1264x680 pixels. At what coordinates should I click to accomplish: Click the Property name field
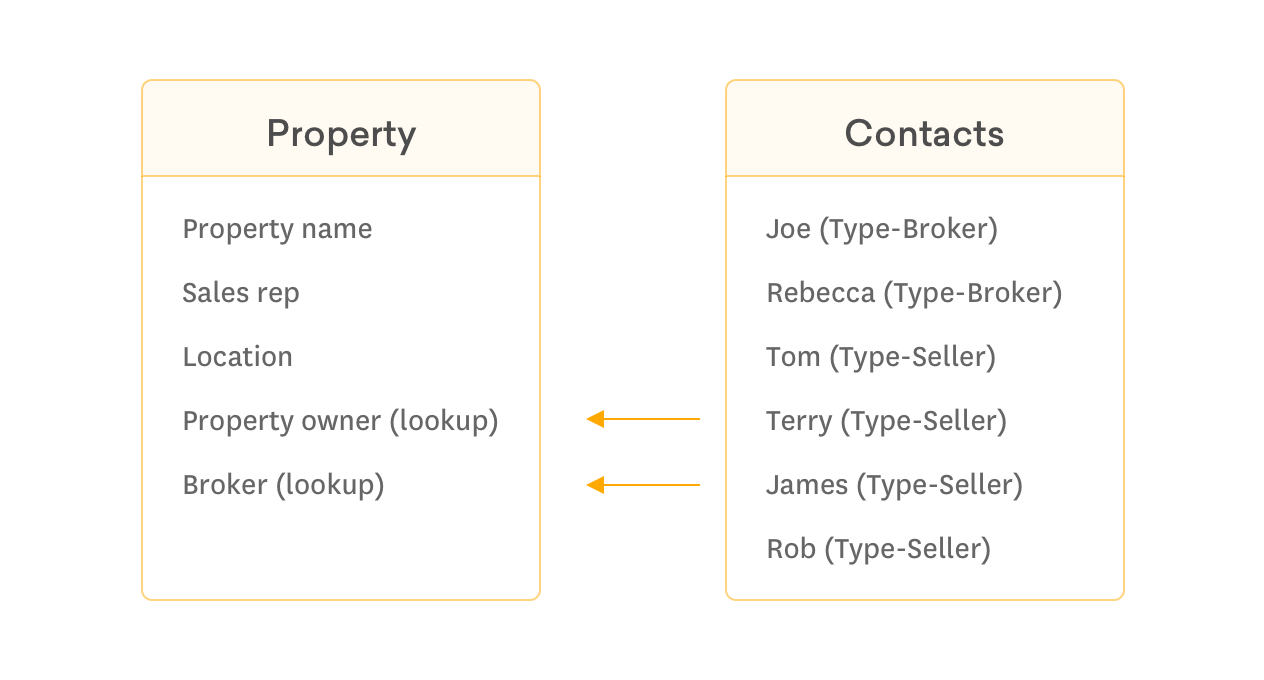[277, 229]
